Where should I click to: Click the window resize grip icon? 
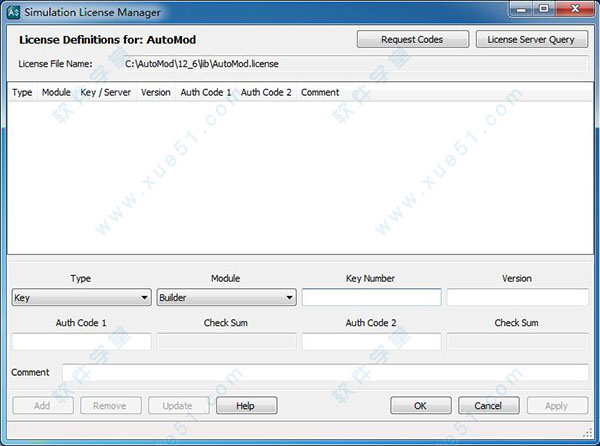pyautogui.click(x=588, y=433)
